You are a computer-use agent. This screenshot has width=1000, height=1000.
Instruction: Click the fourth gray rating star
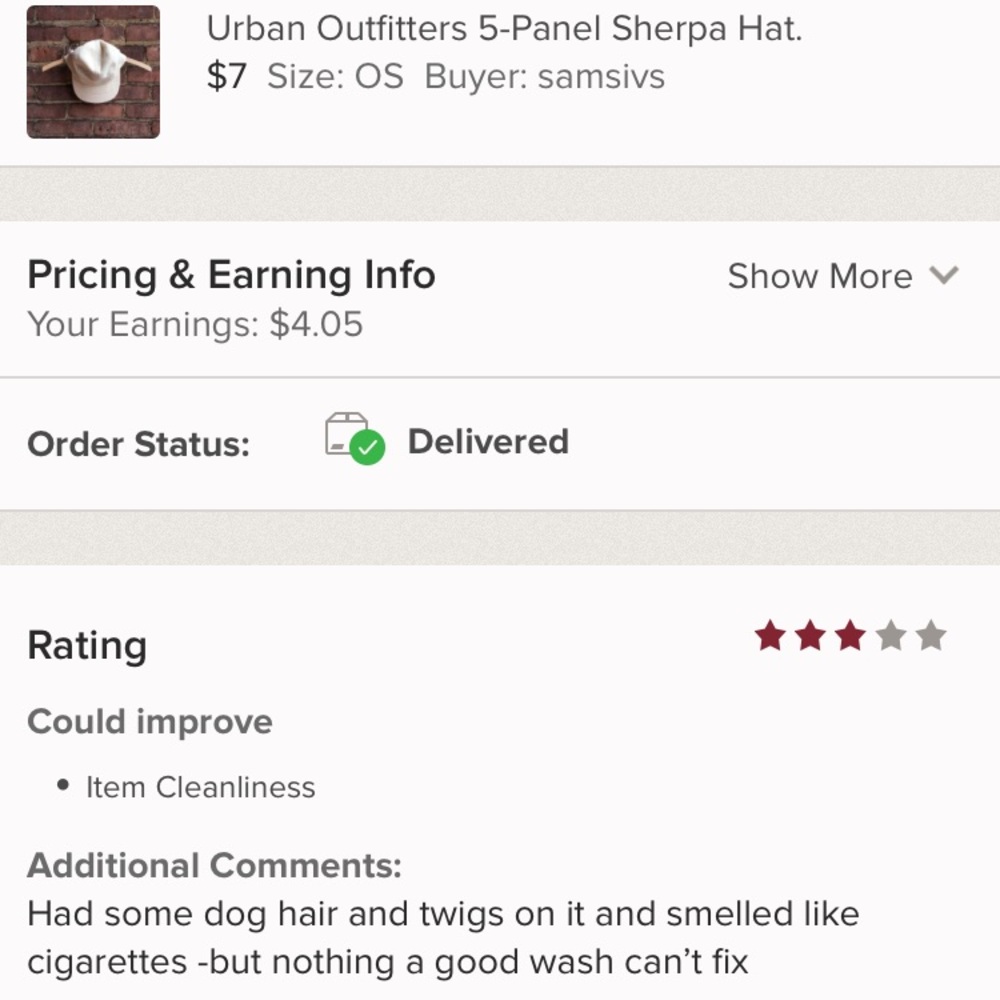click(888, 636)
